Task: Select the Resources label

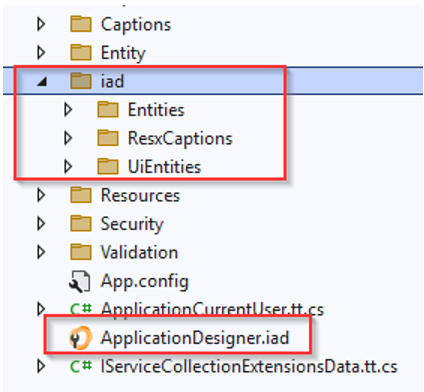Action: pyautogui.click(x=140, y=195)
